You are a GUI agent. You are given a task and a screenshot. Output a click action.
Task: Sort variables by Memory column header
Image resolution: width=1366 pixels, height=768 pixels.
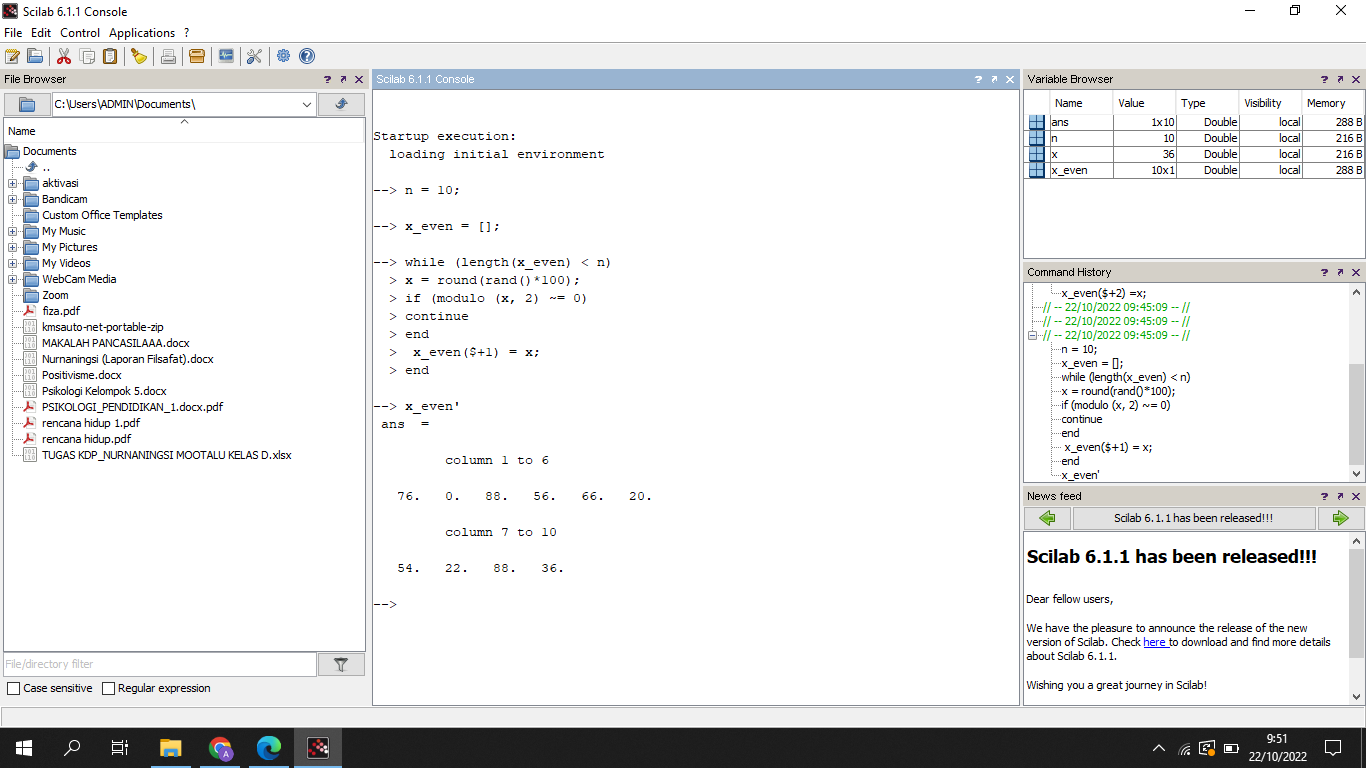[1332, 103]
